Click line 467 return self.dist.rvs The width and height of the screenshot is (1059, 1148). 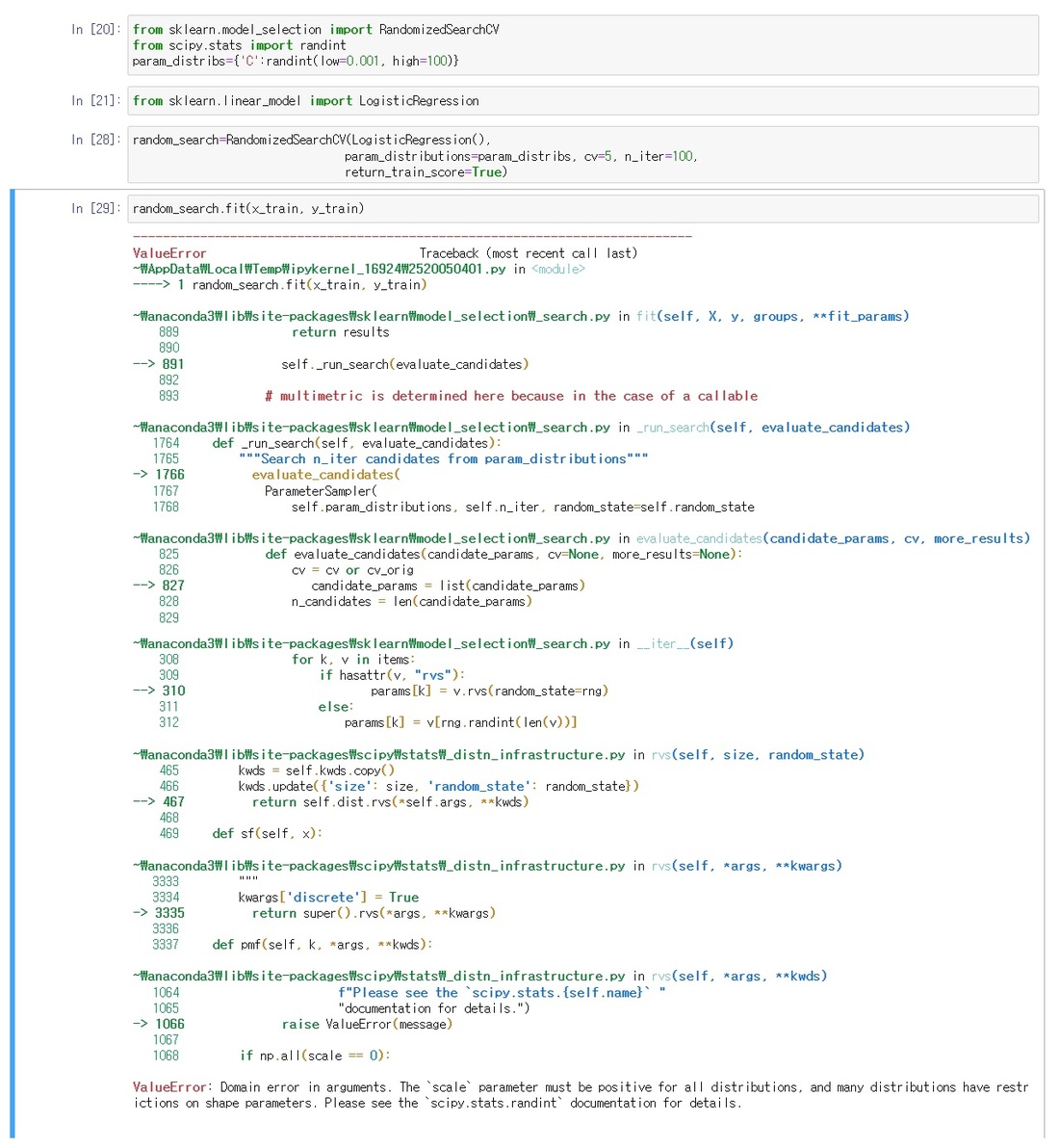(390, 801)
